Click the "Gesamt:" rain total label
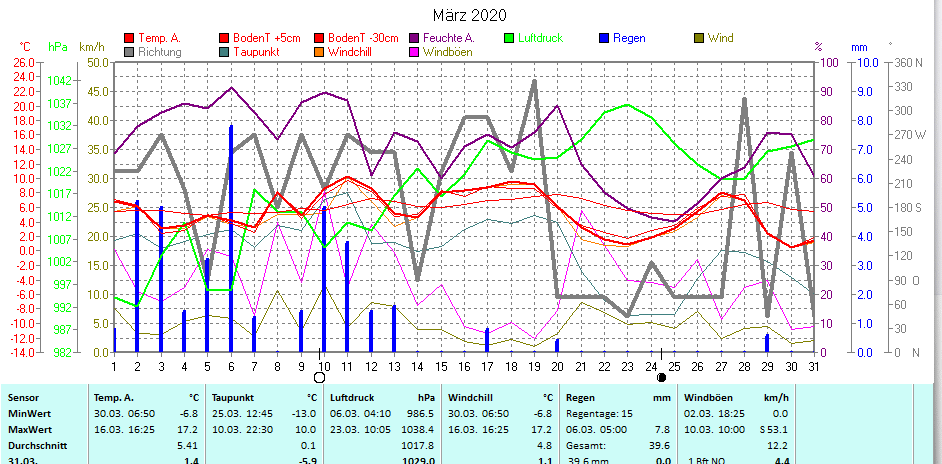The image size is (942, 464). point(585,446)
